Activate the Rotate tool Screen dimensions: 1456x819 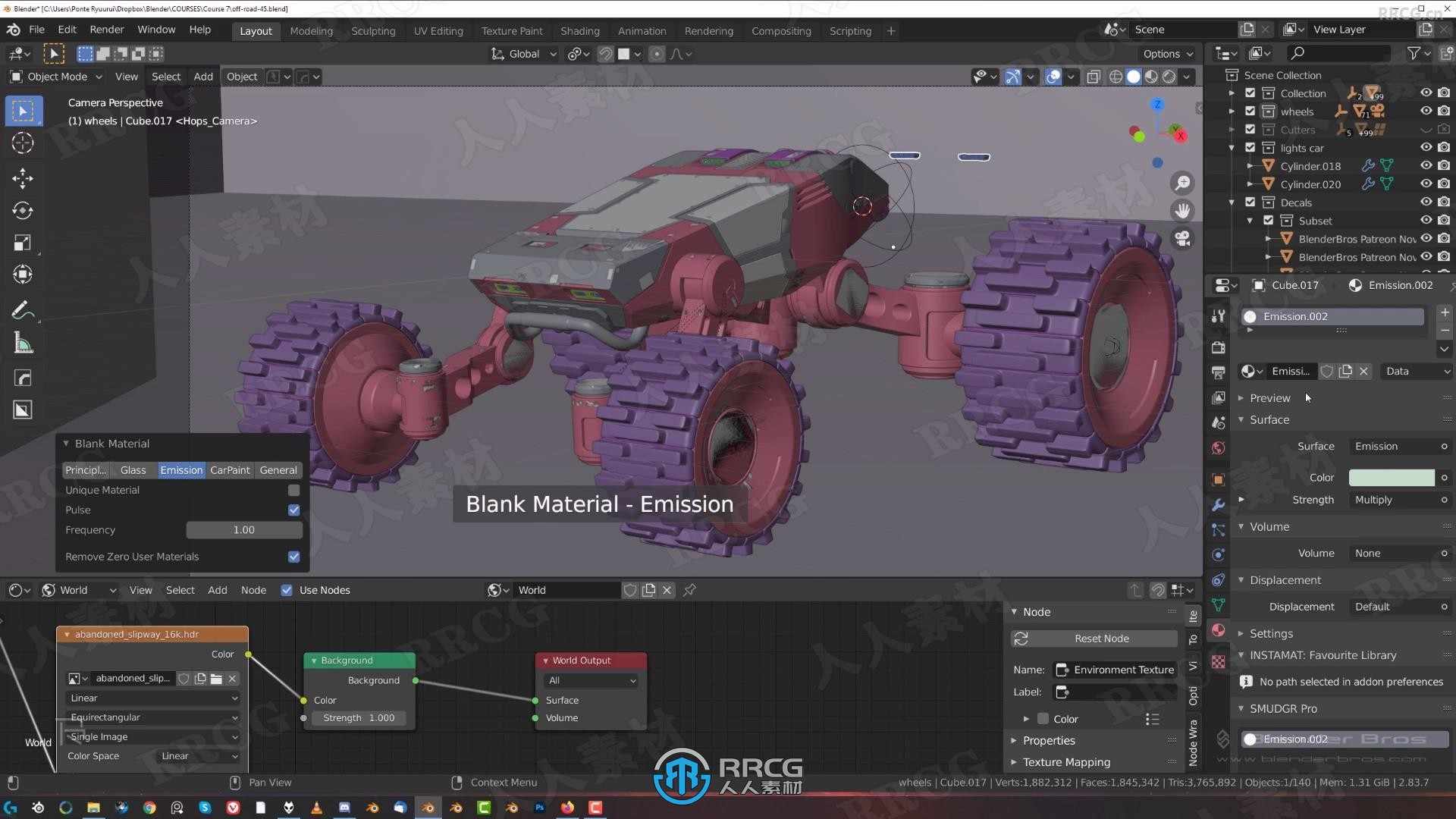(23, 210)
